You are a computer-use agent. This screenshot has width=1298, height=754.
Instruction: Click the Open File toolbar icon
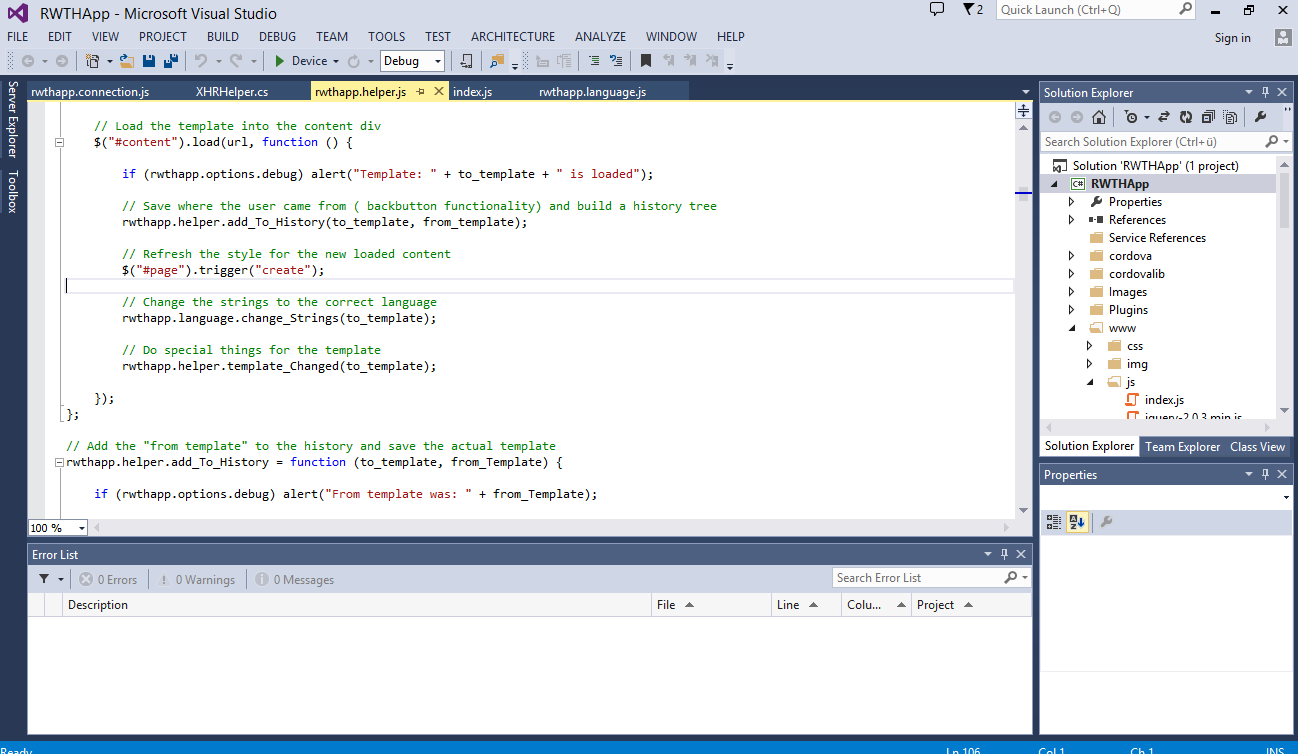127,61
